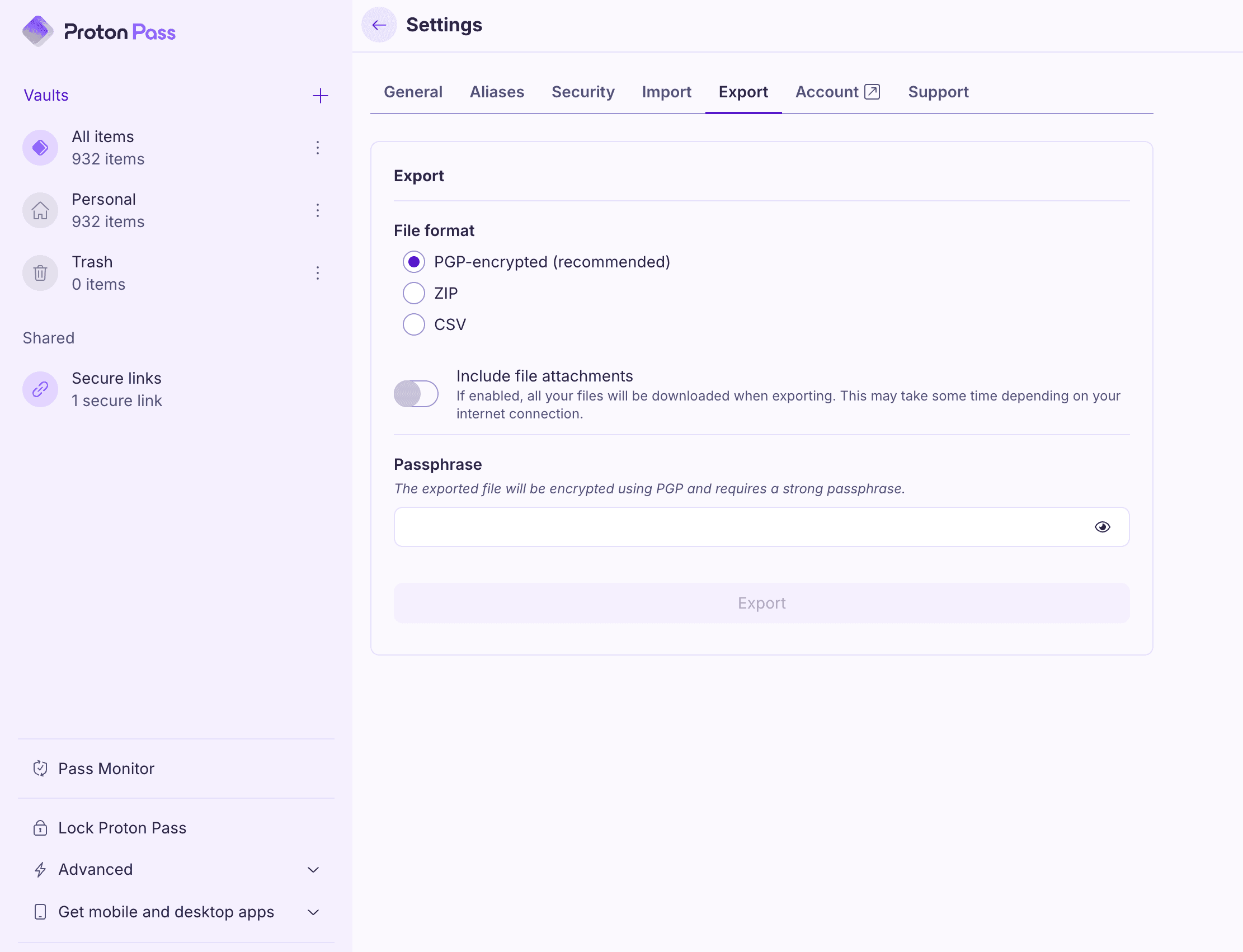The height and width of the screenshot is (952, 1243).
Task: Select the ZIP file format
Action: tap(414, 293)
